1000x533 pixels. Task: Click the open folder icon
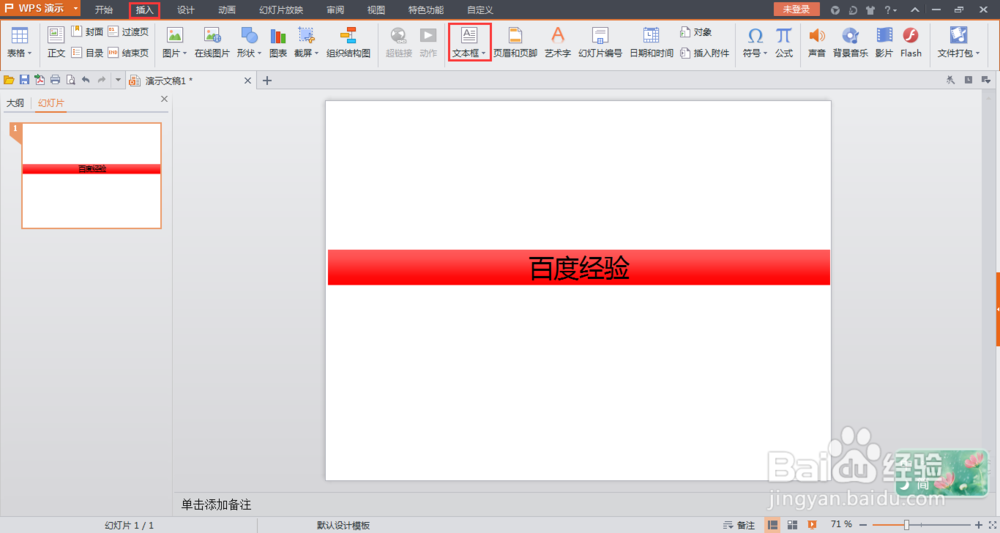[x=9, y=80]
